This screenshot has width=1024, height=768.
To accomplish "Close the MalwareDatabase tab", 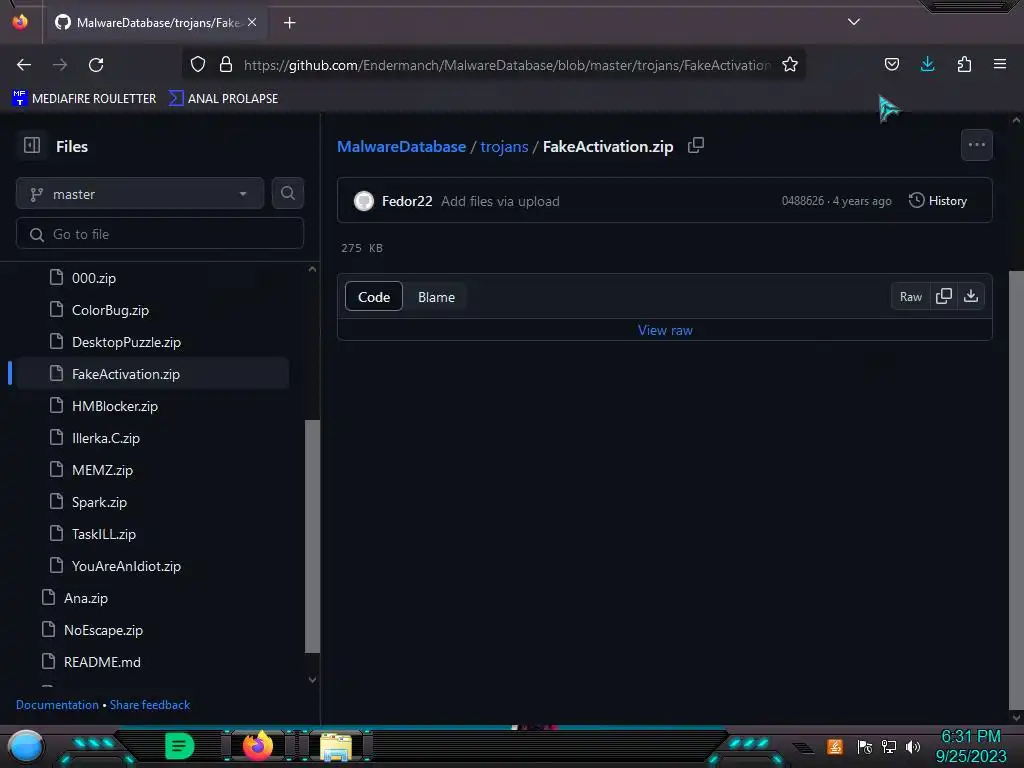I will click(252, 22).
